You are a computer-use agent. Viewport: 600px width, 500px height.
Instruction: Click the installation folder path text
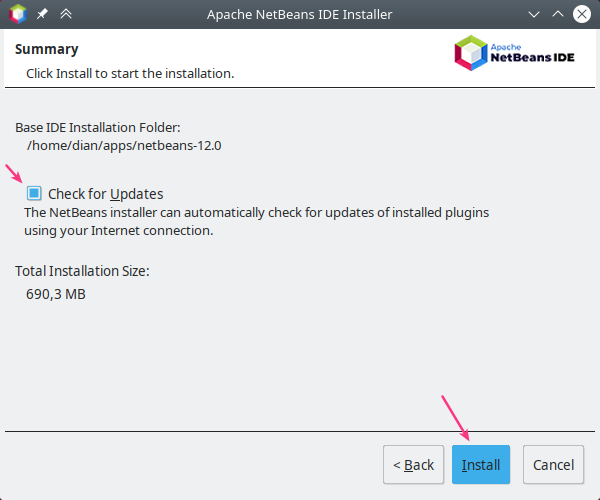123,145
